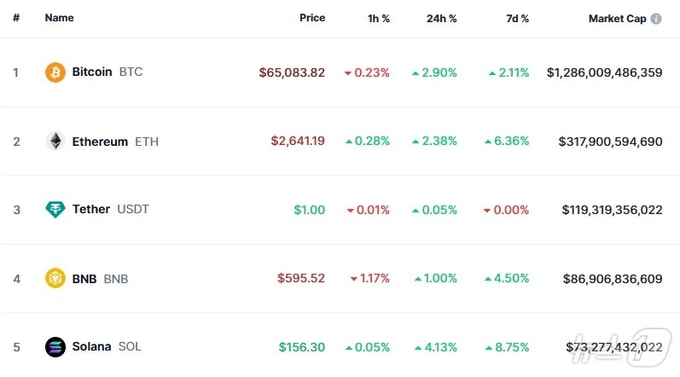Click the Tether green logo icon
Image resolution: width=680 pixels, height=377 pixels.
tap(55, 210)
